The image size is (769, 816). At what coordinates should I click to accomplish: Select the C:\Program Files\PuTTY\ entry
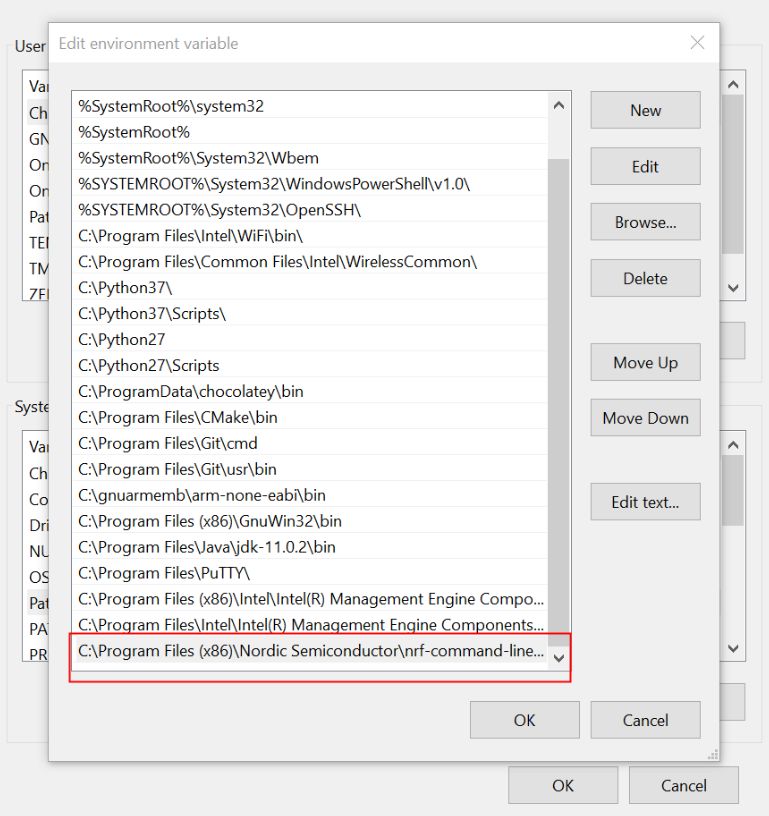164,574
